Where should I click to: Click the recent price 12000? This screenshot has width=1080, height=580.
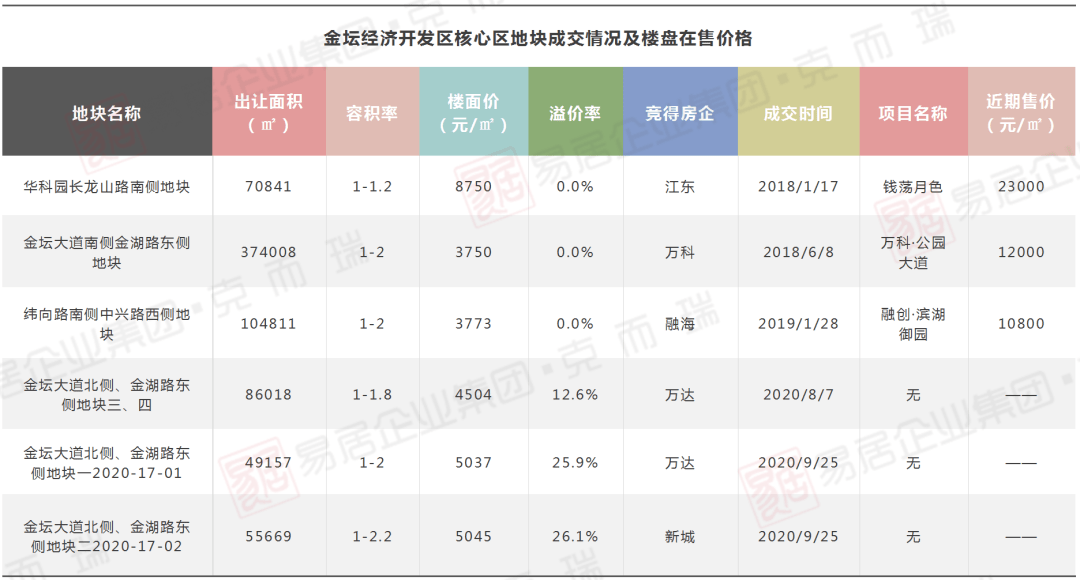click(1021, 252)
